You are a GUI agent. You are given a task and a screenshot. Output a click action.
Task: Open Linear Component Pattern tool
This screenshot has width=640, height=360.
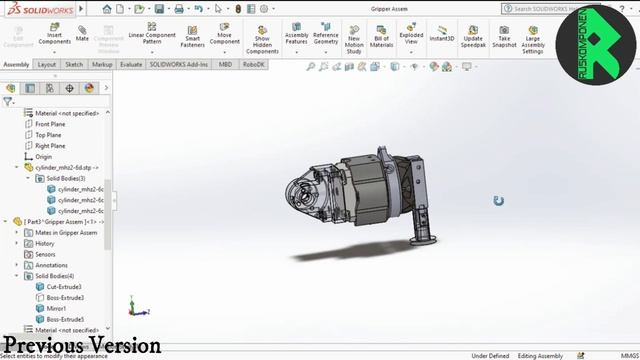[x=152, y=33]
